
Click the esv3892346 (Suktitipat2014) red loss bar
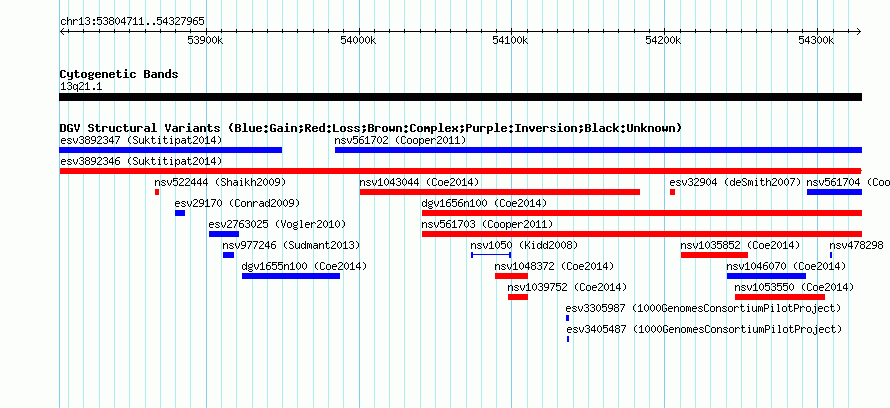point(460,171)
